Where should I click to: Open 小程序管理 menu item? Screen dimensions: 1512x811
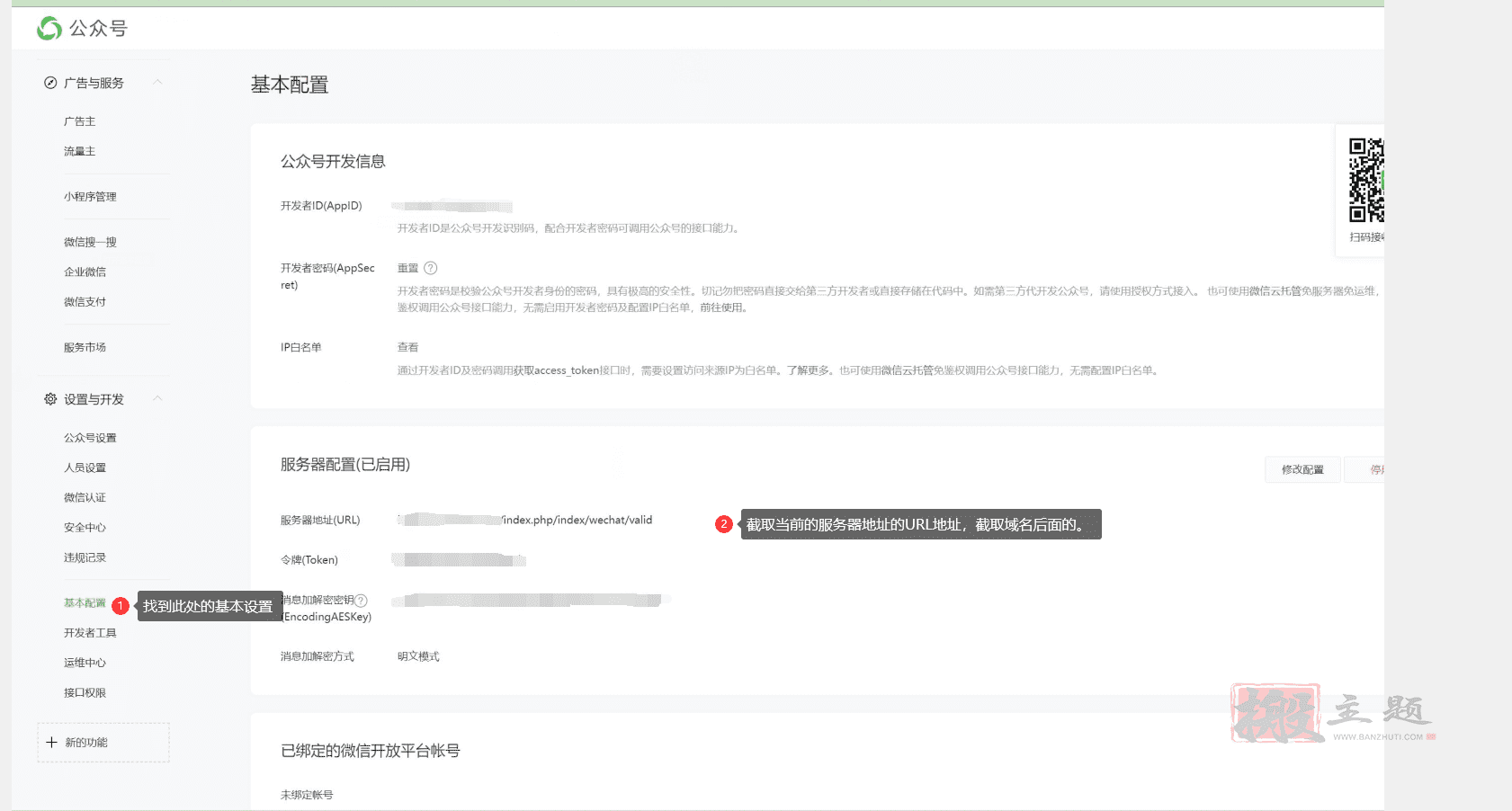click(x=90, y=197)
